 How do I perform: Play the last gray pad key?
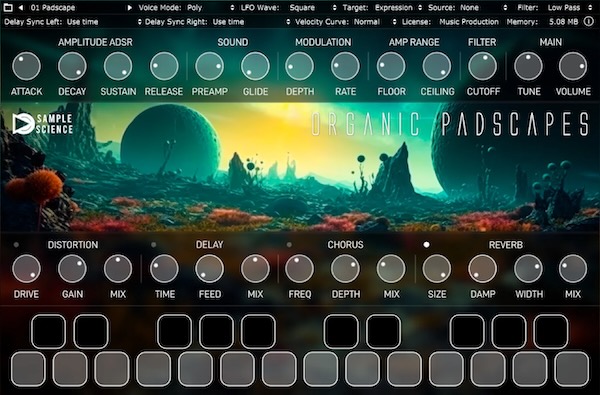(572, 369)
